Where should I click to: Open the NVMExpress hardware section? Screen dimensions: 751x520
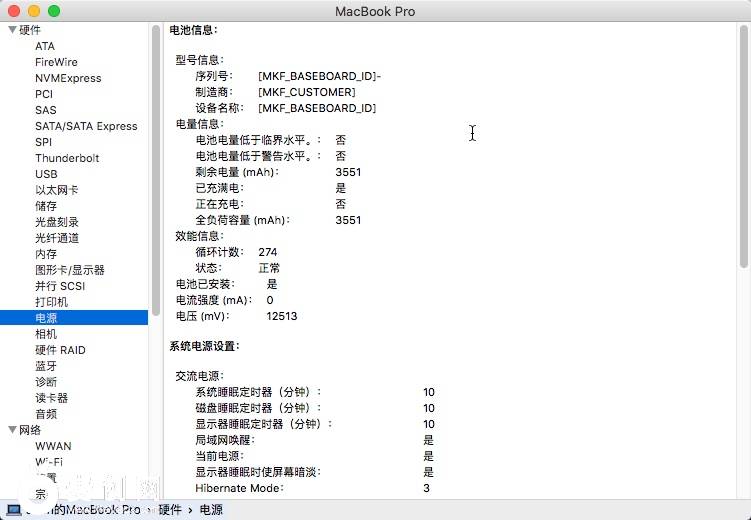(68, 78)
